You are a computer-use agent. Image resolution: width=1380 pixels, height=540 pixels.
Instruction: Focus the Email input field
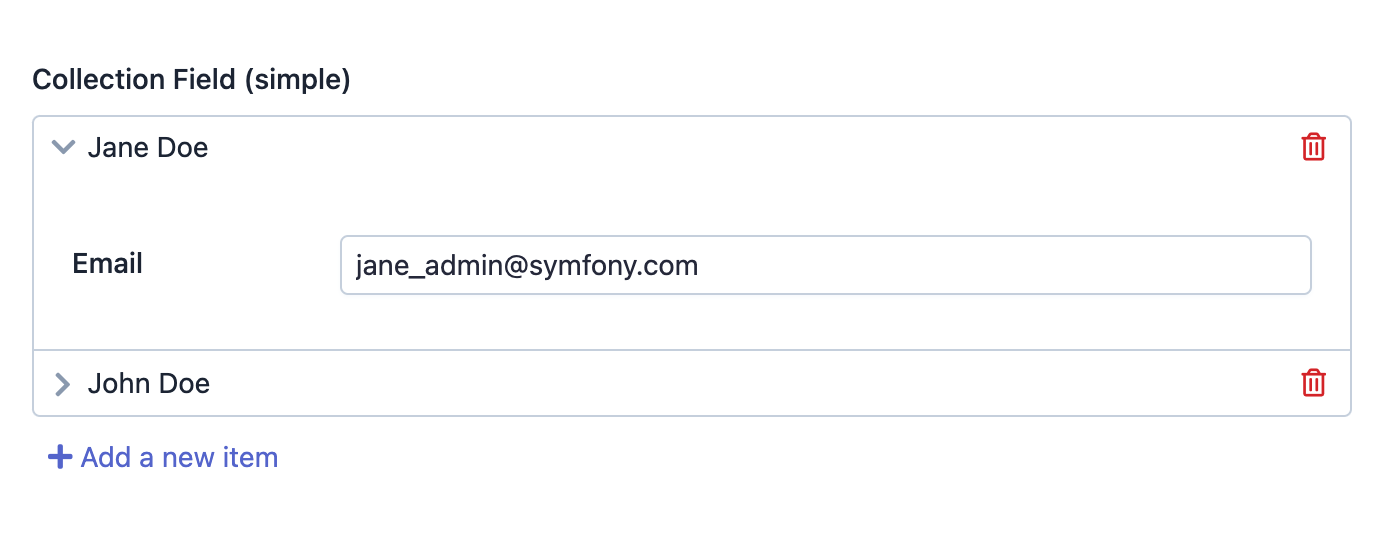coord(825,265)
